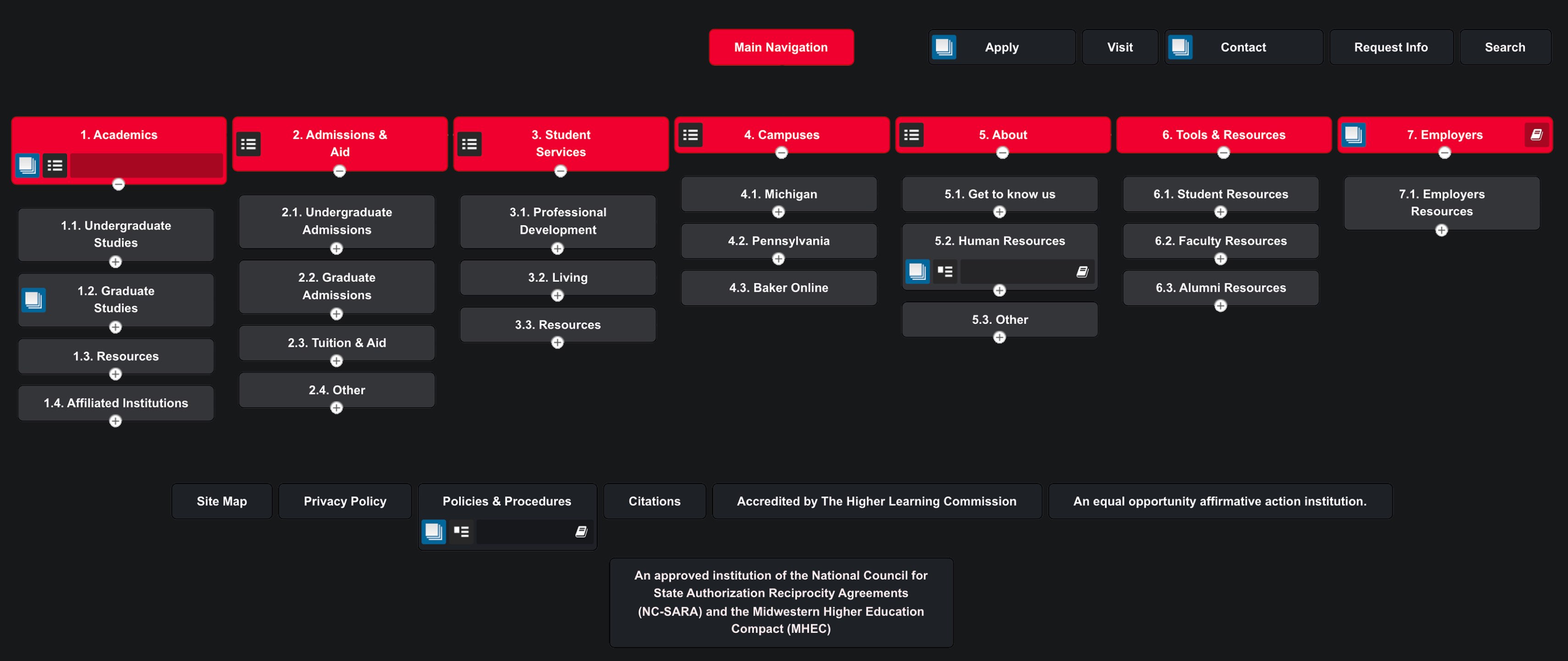Click the content block icon under 5.2. Human Resources

[945, 272]
